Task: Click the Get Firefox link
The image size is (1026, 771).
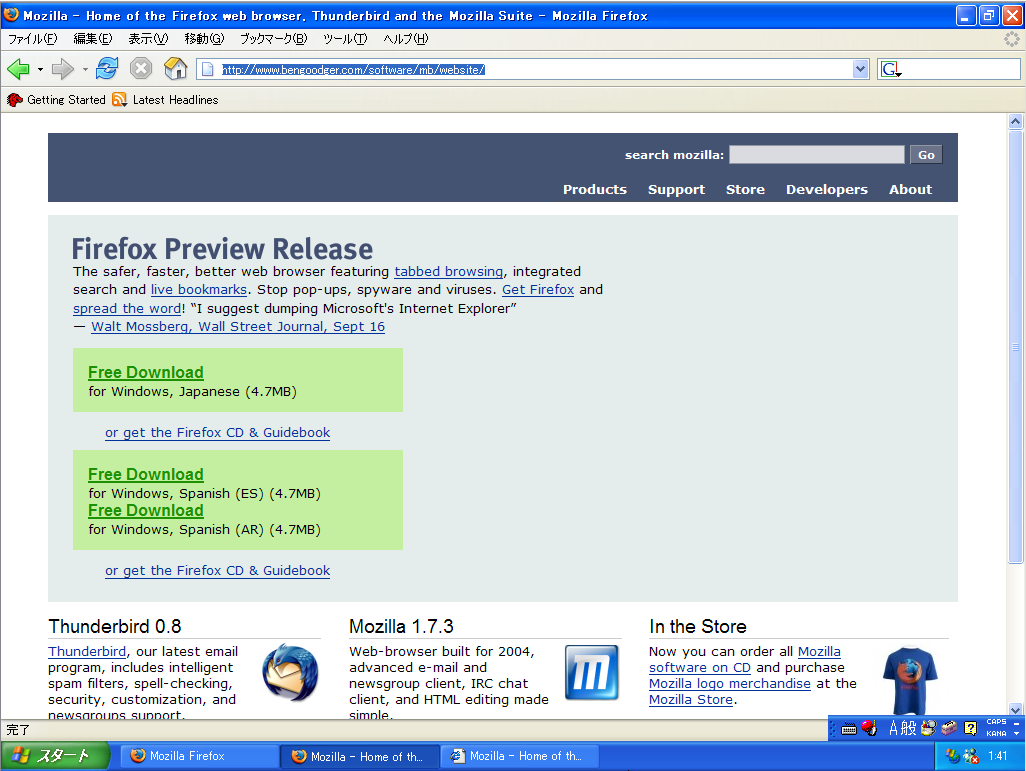Action: (x=538, y=289)
